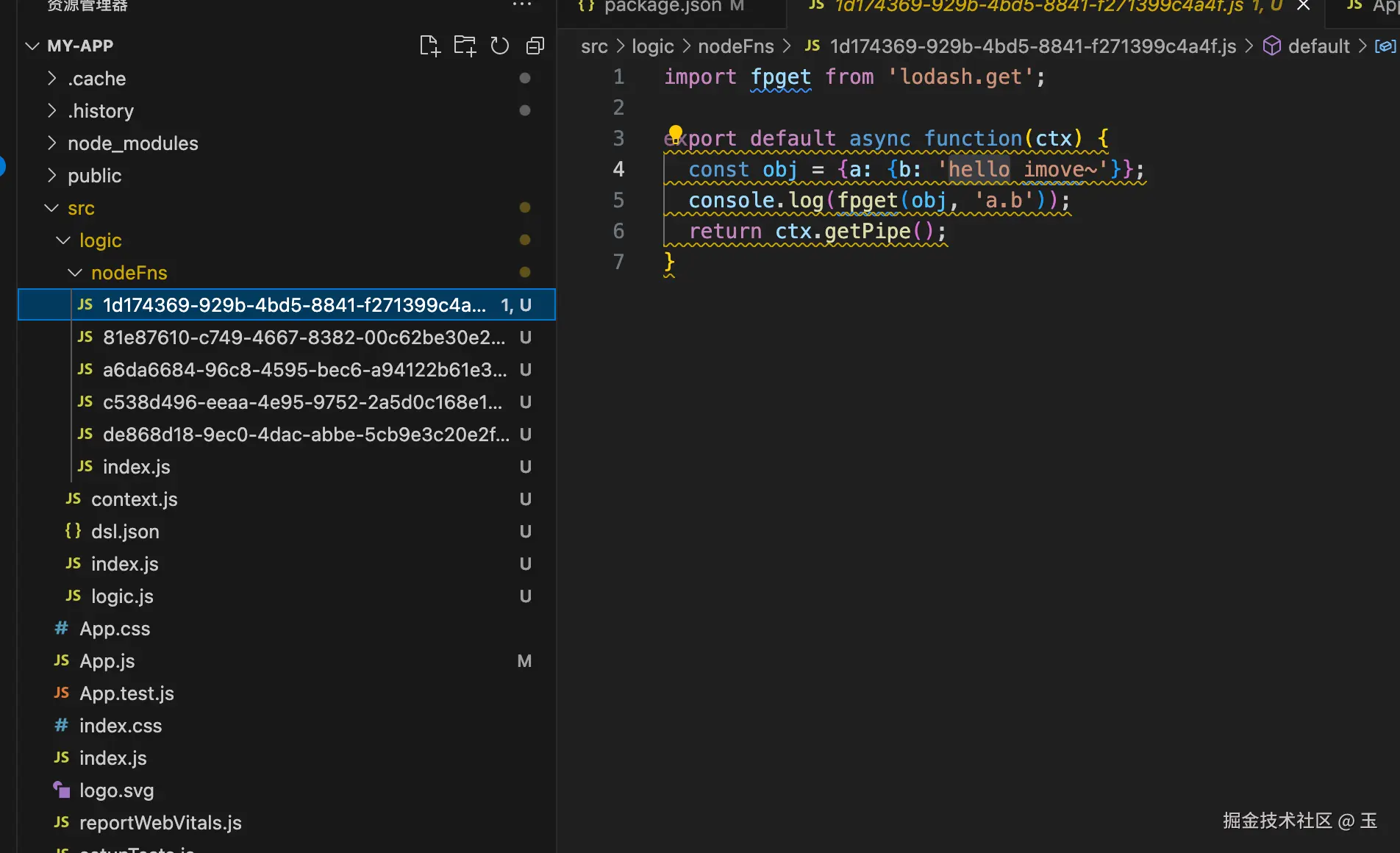The width and height of the screenshot is (1400, 853).
Task: Expand the node_modules folder
Action: pyautogui.click(x=51, y=143)
